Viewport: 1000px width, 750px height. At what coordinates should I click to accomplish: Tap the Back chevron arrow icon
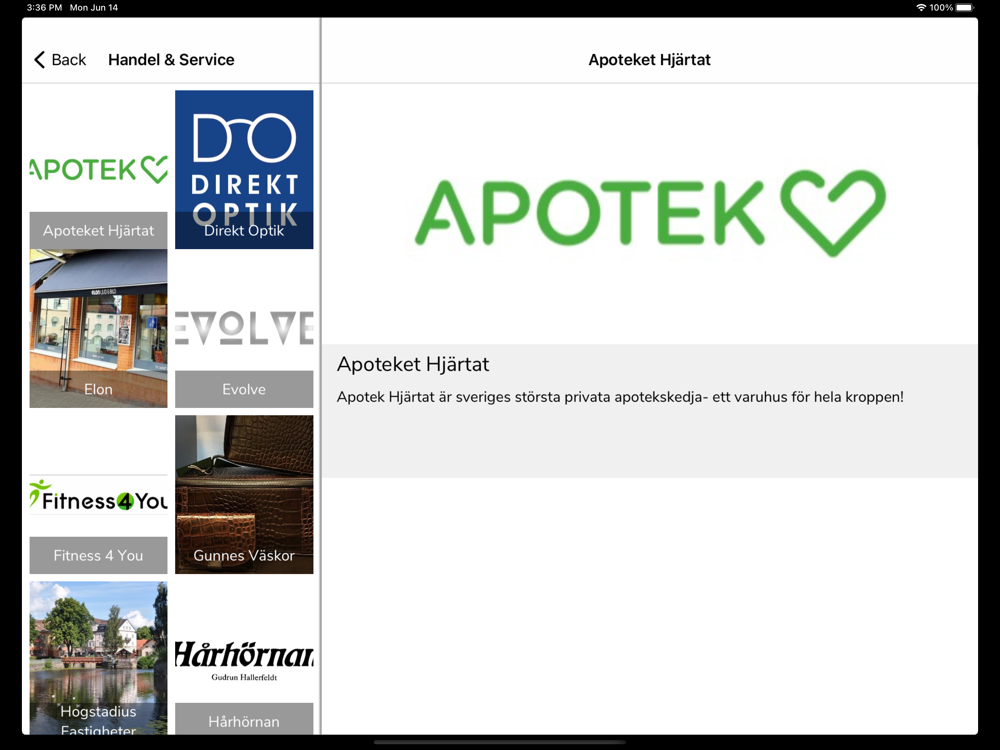coord(40,60)
